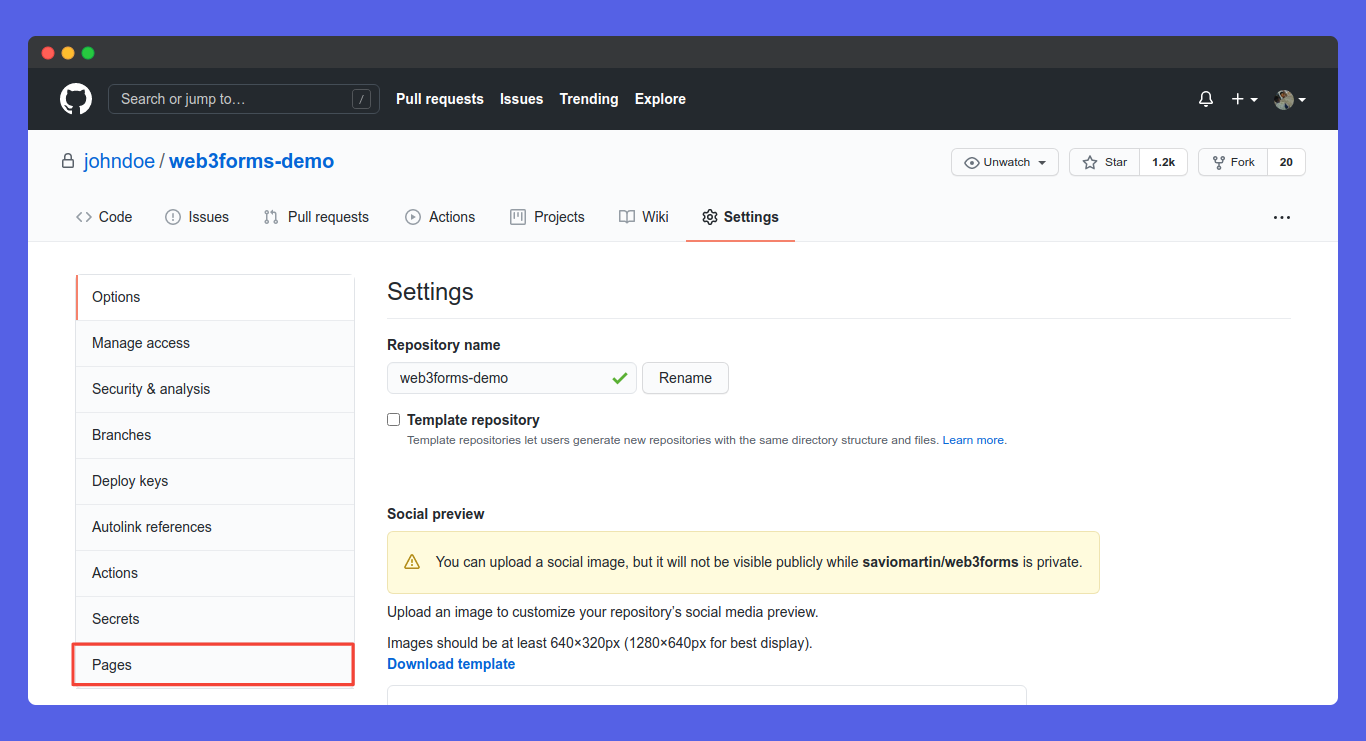The height and width of the screenshot is (741, 1366).
Task: Click the warning triangle in social preview notice
Action: [412, 562]
